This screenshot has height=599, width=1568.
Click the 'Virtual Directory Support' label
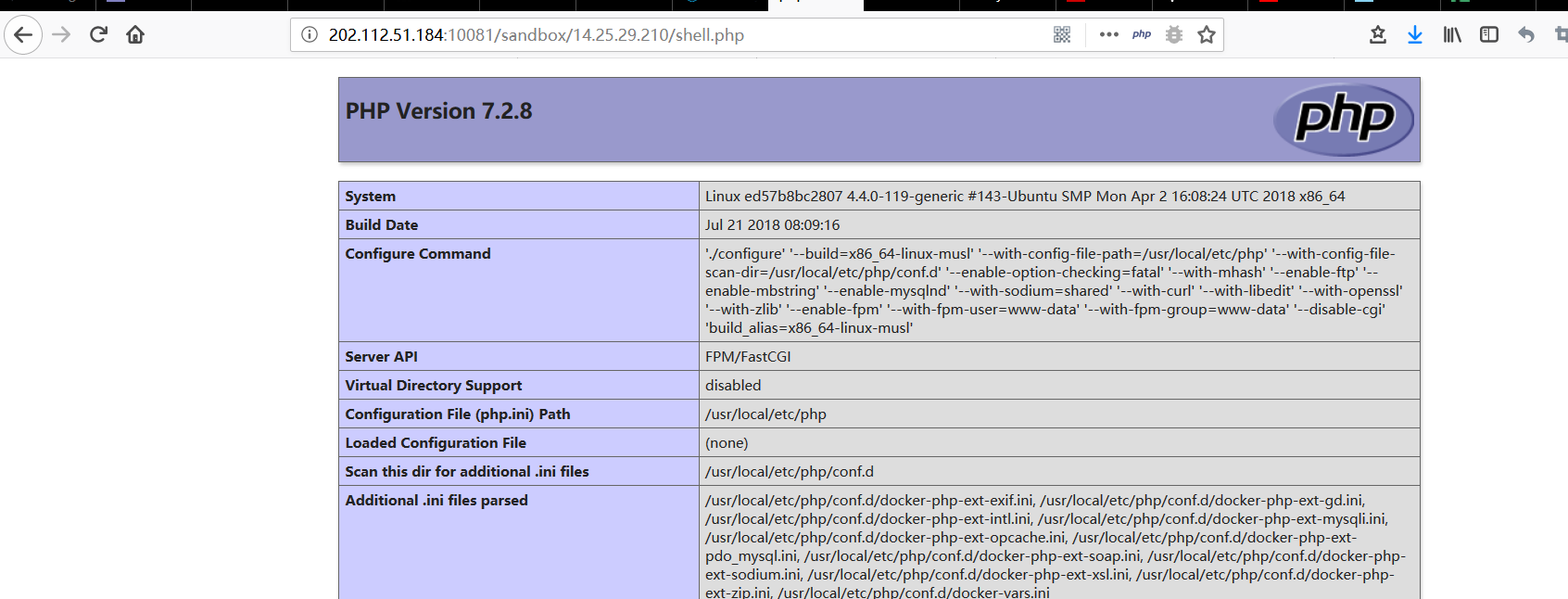434,386
